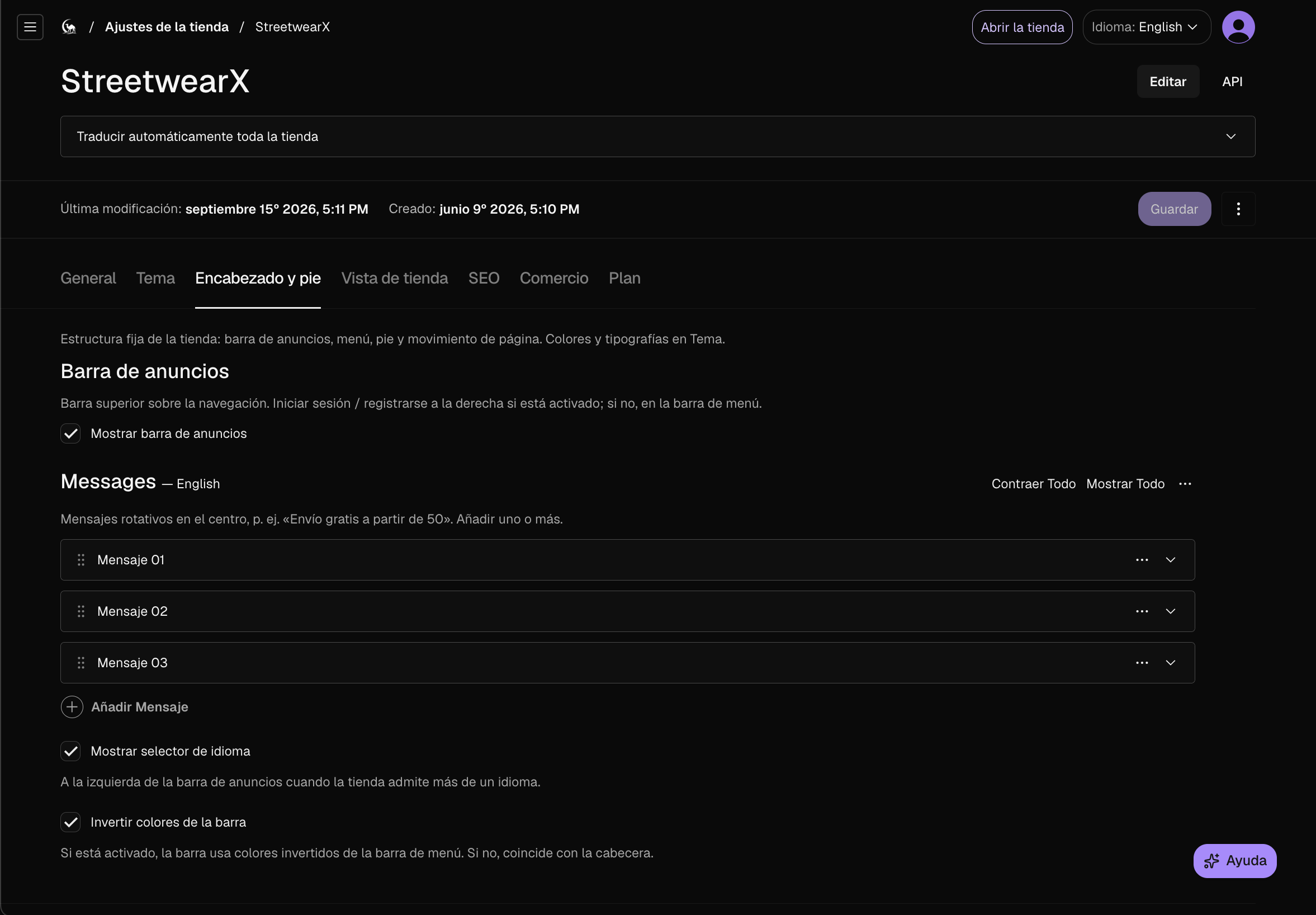
Task: Select the Editar view button
Action: point(1168,82)
